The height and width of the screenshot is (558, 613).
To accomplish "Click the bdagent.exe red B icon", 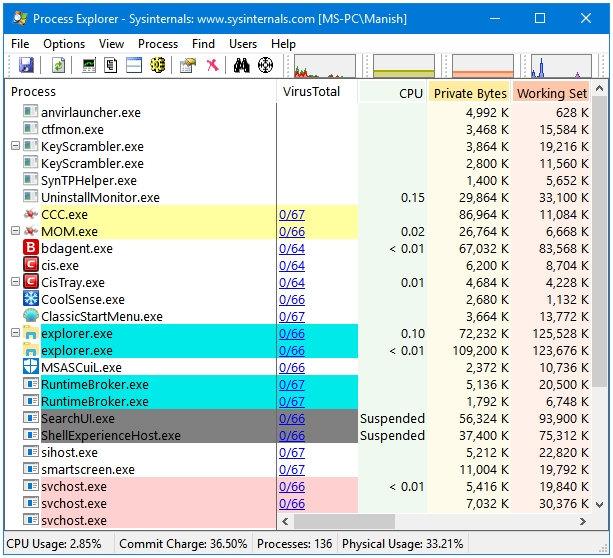I will tap(31, 248).
